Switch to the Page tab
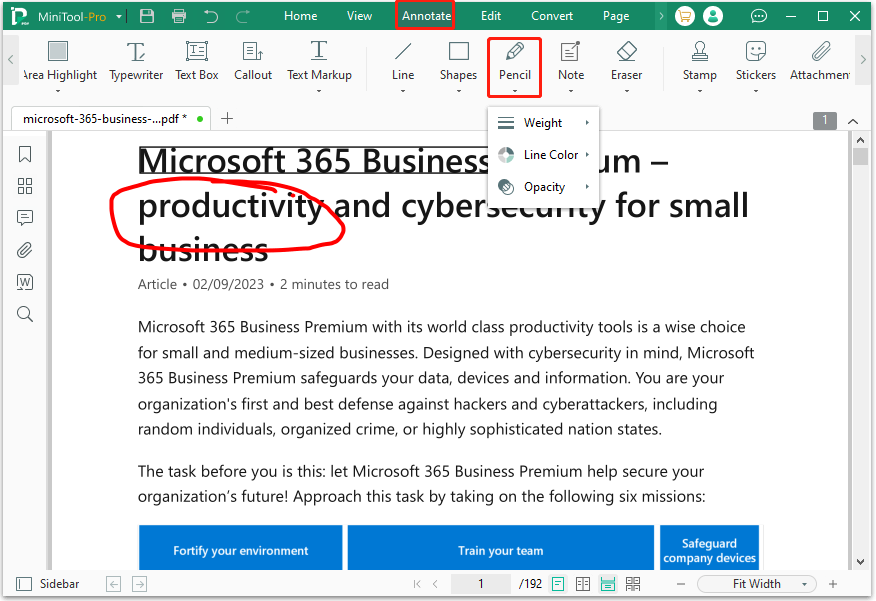This screenshot has height=601, width=876. coord(616,16)
